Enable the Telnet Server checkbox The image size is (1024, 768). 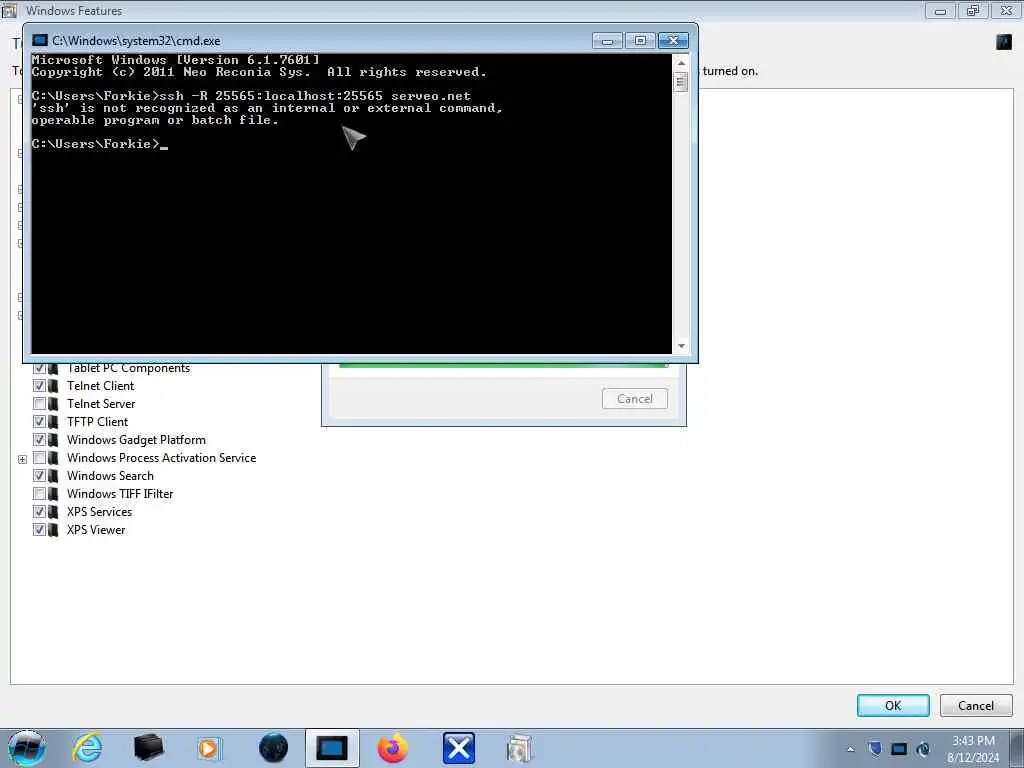[39, 404]
